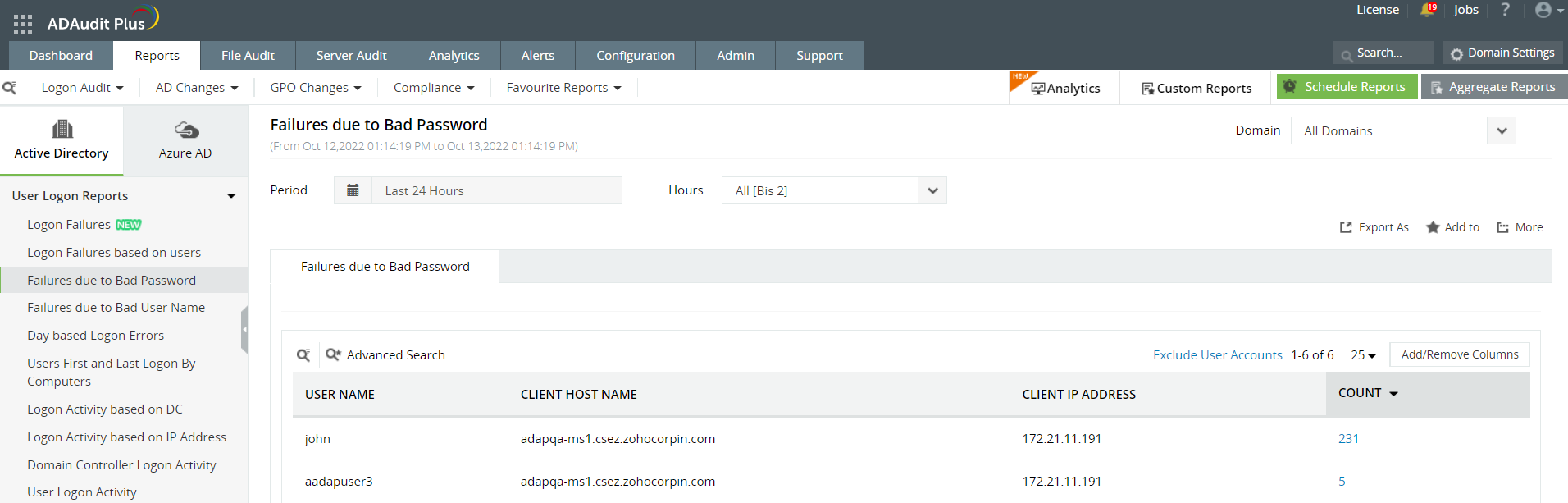Click the user profile avatar icon
Image resolution: width=1568 pixels, height=503 pixels.
click(1543, 10)
